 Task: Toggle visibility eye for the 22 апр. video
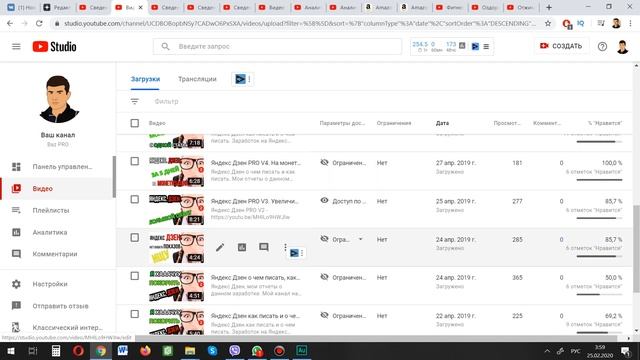(324, 315)
